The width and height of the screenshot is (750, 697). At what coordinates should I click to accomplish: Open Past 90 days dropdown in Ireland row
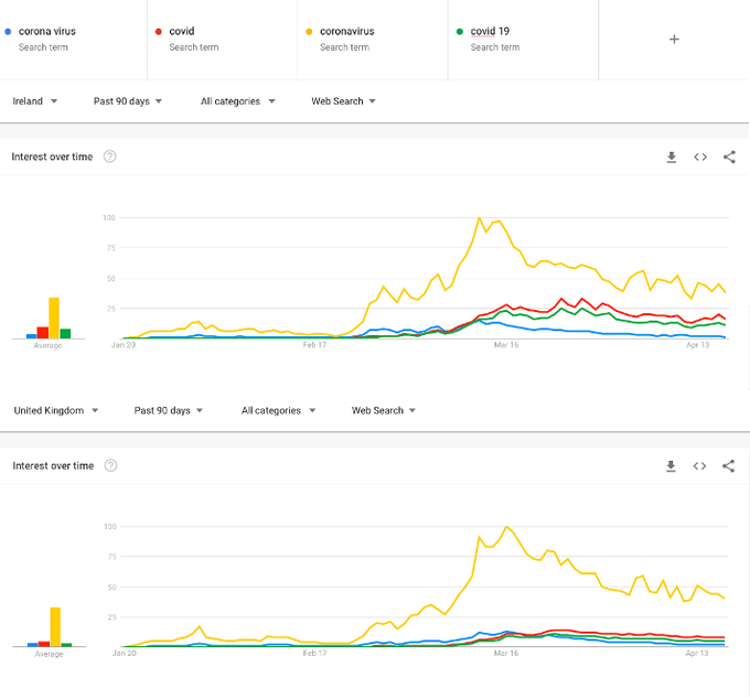point(128,101)
